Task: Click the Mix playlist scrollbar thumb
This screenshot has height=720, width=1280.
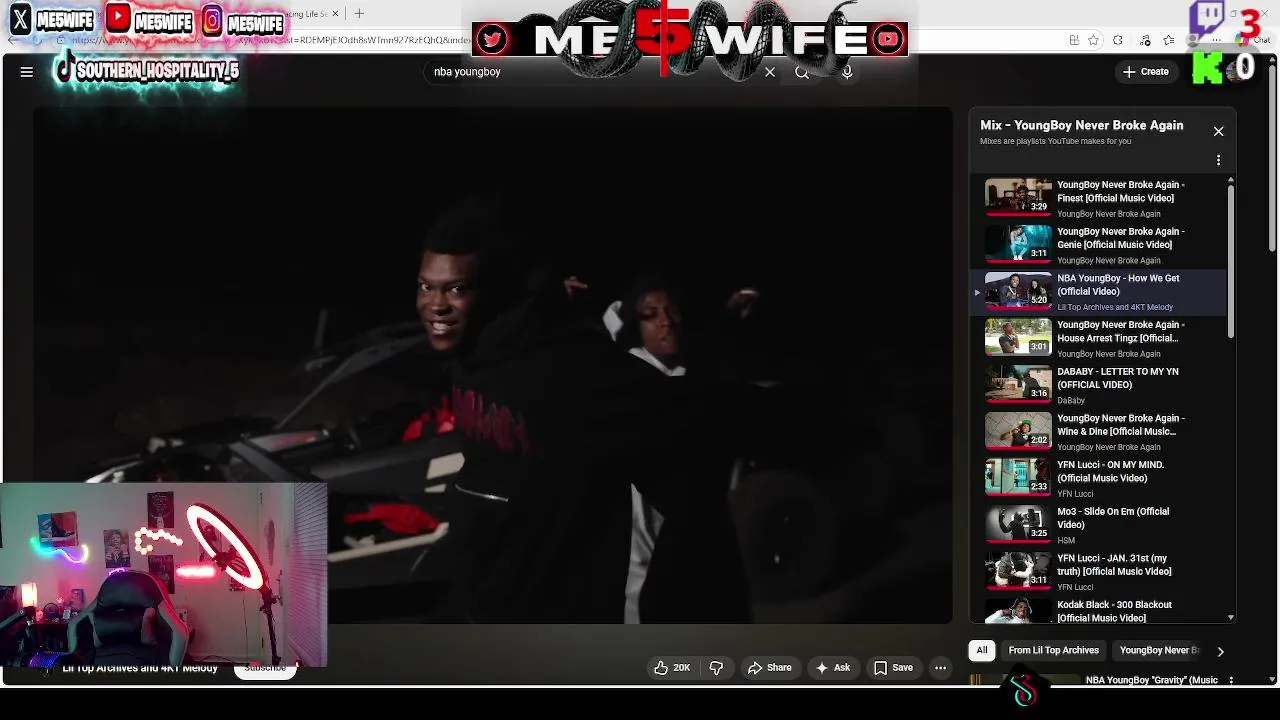Action: (1231, 261)
